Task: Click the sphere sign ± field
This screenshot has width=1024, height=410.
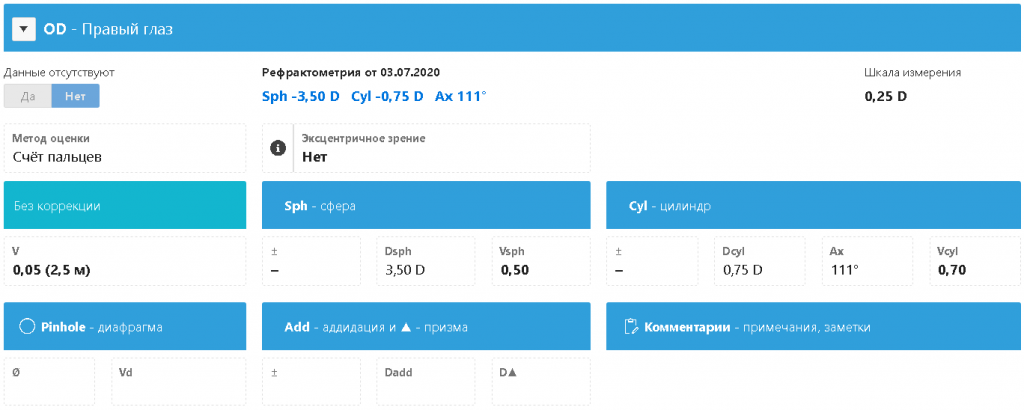Action: (x=311, y=261)
